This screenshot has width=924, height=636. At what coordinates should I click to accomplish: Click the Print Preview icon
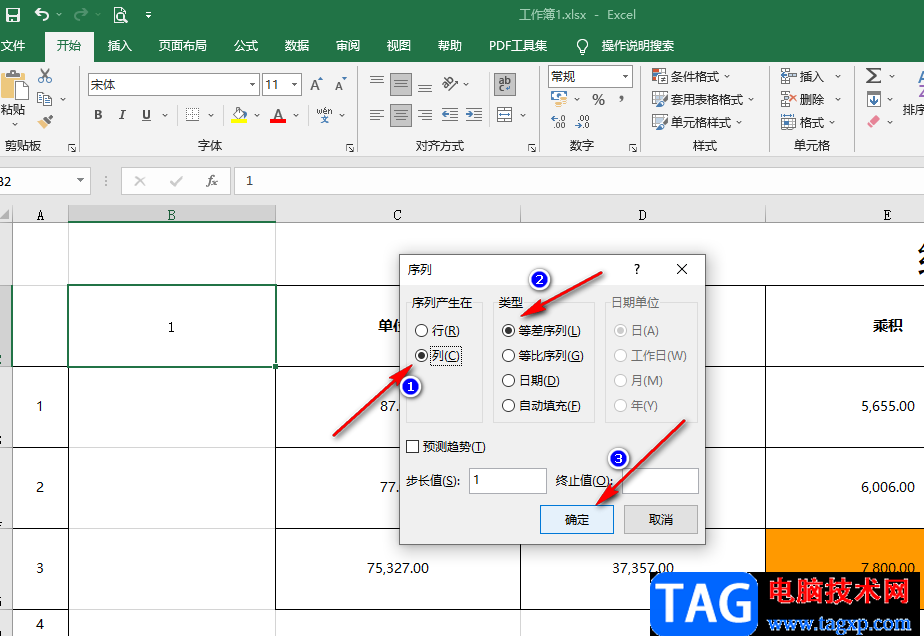[120, 15]
